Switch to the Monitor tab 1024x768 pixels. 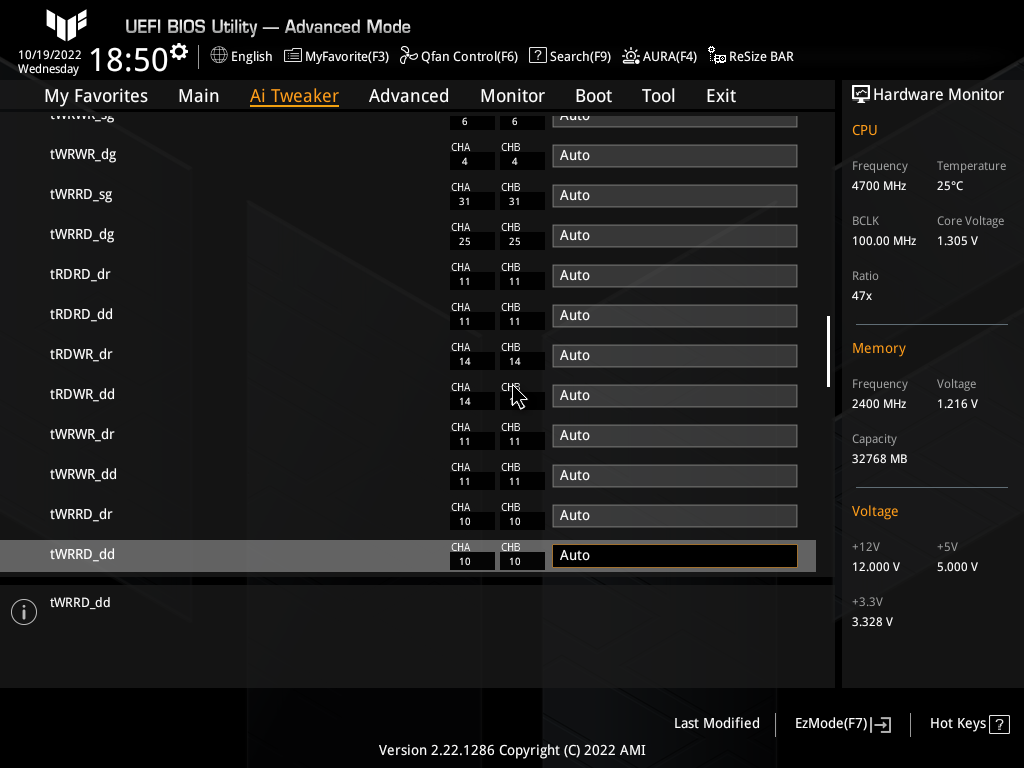512,95
